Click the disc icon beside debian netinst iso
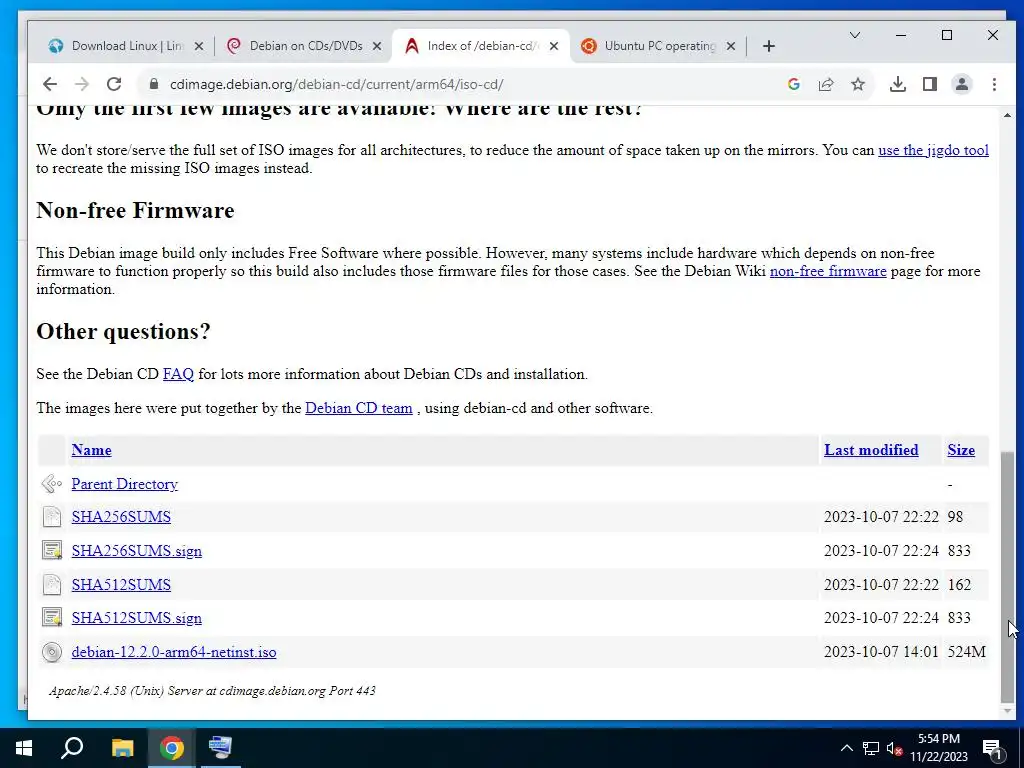Screen dimensions: 1024x768 click(52, 652)
